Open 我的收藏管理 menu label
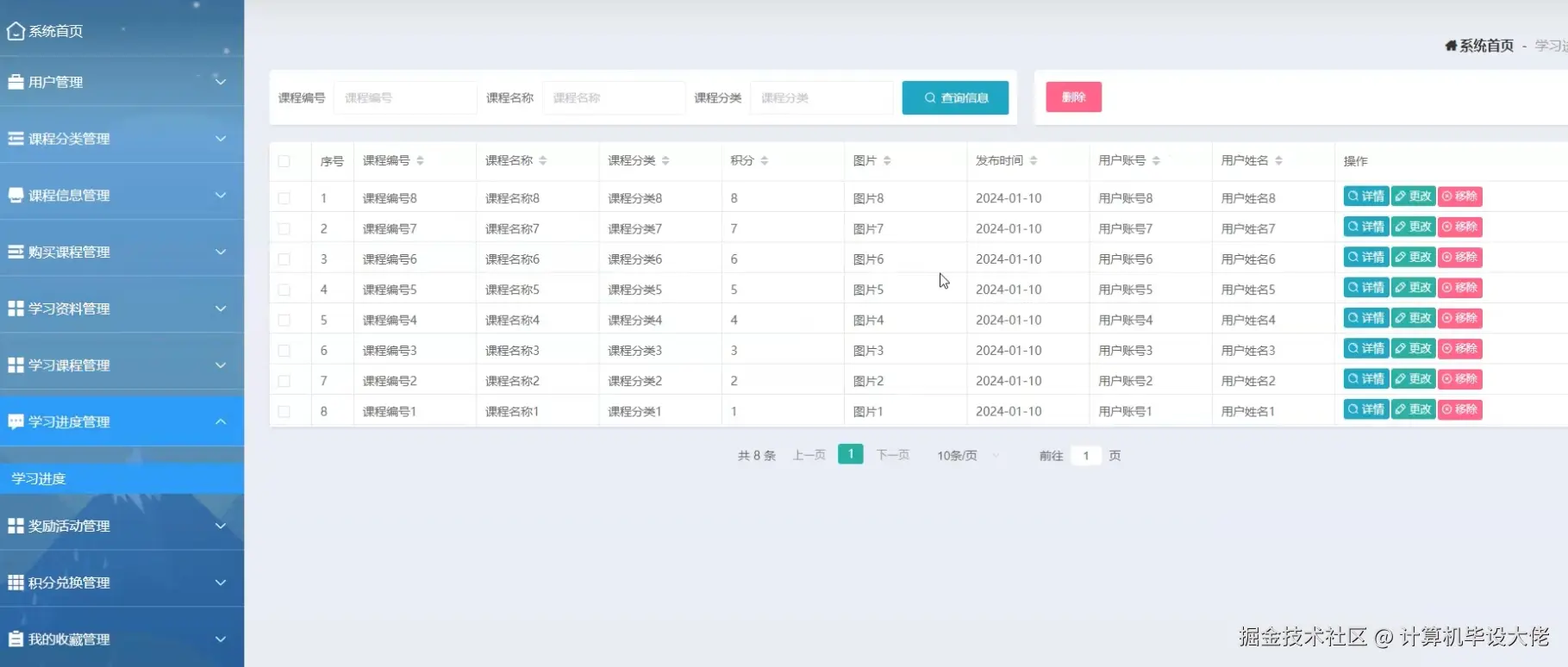The image size is (1568, 667). pos(69,639)
